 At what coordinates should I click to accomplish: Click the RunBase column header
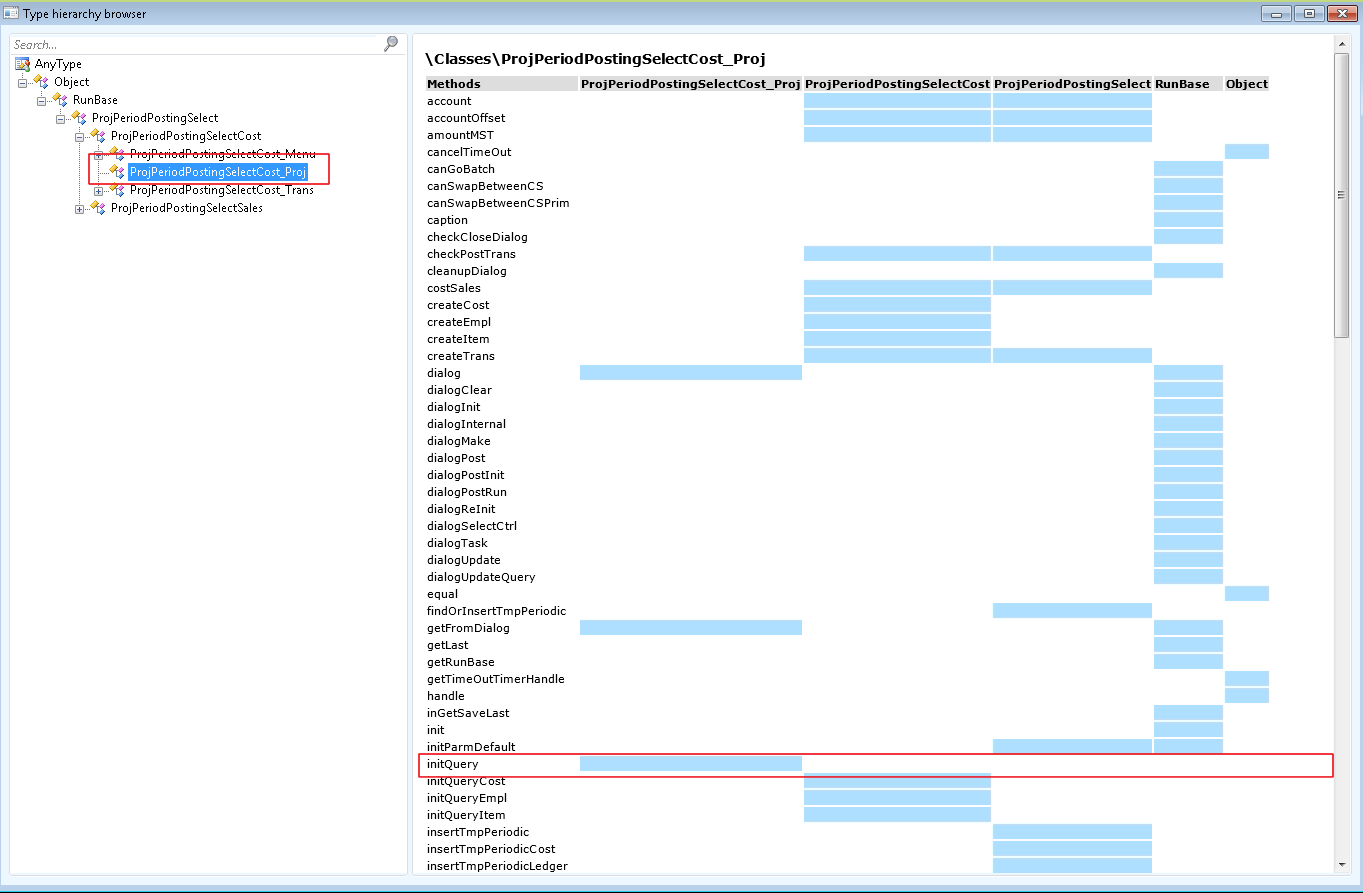1182,84
